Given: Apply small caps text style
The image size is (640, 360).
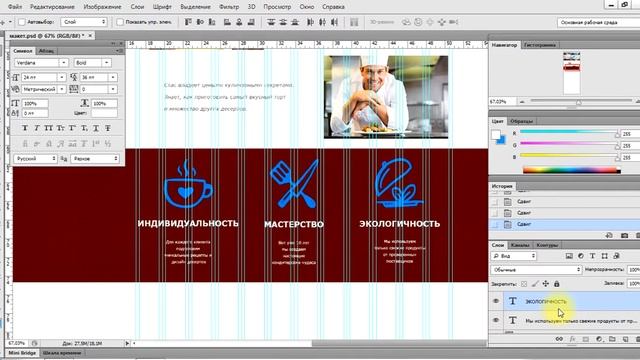Looking at the screenshot, I should tap(60, 128).
